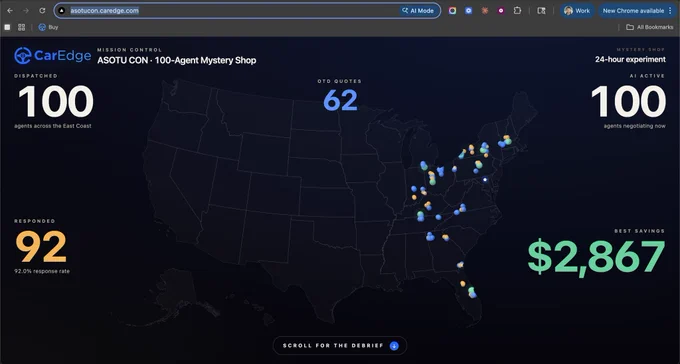Click the white glowing map marker
The height and width of the screenshot is (364, 680).
485,180
